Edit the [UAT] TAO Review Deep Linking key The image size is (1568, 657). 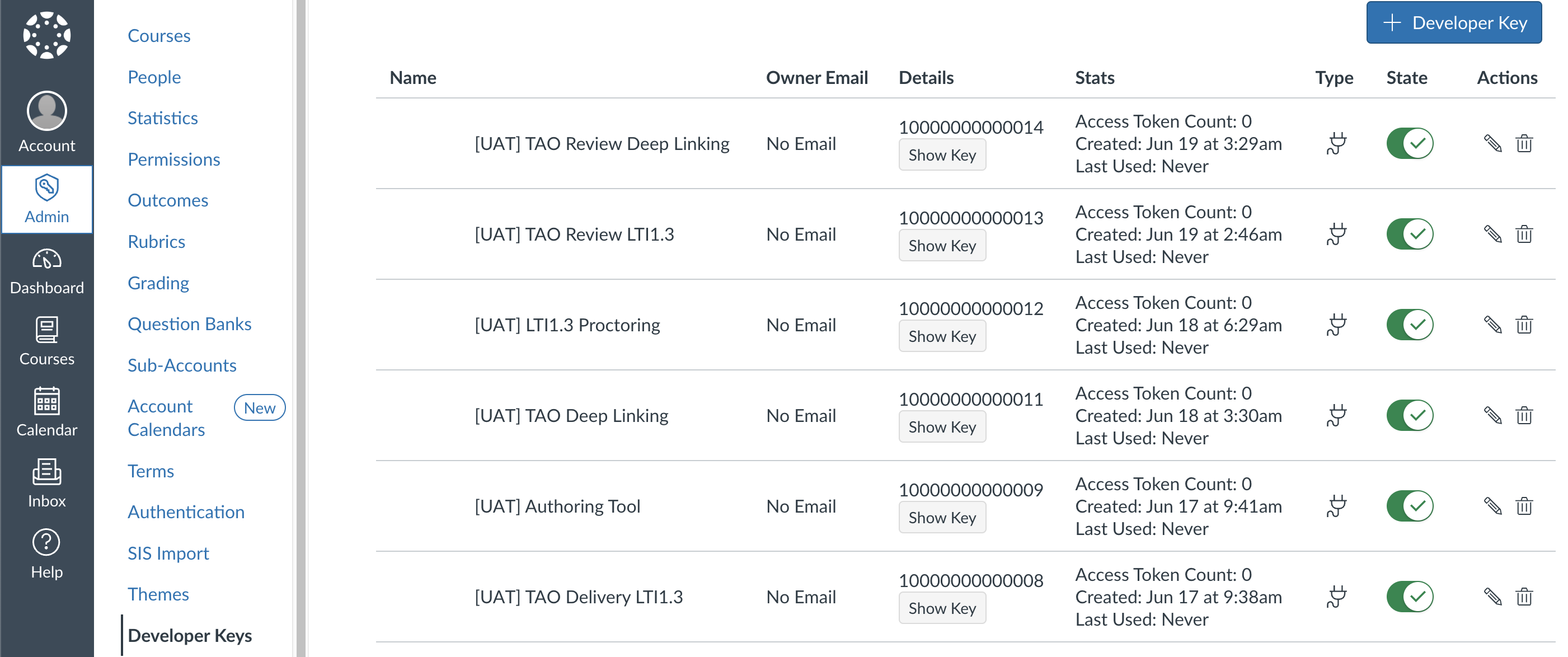pos(1492,143)
